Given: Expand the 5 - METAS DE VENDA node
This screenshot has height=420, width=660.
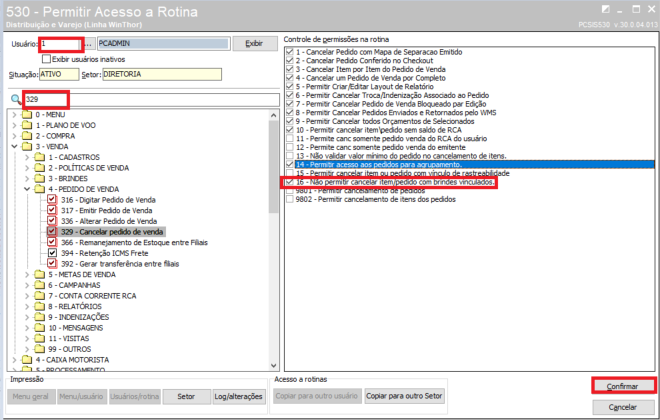Looking at the screenshot, I should [x=27, y=274].
